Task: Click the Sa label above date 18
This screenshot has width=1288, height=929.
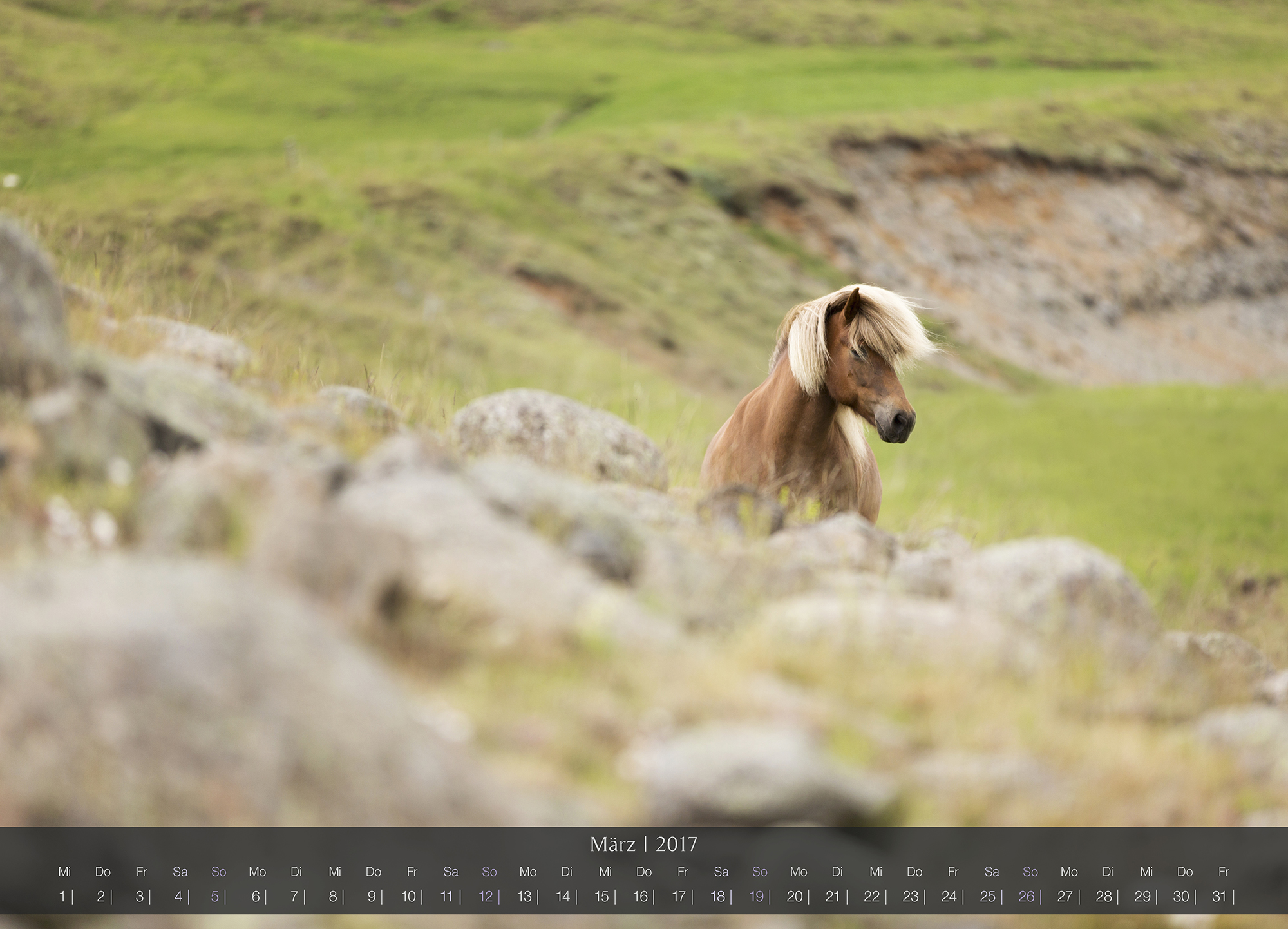Action: 721,872
